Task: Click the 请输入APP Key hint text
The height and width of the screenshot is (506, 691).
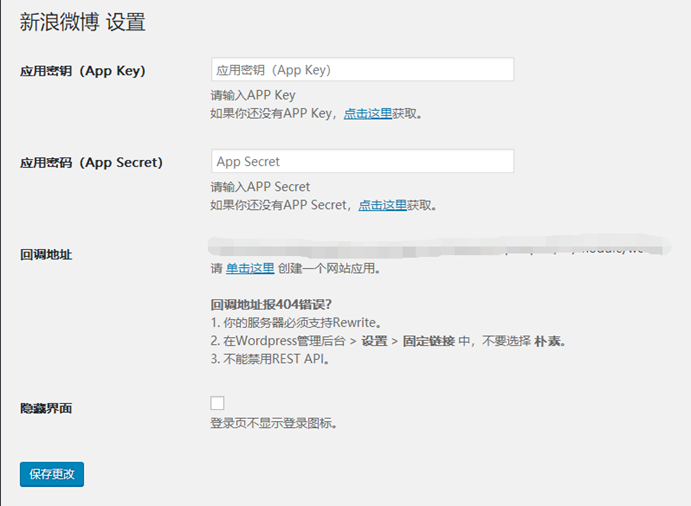Action: coord(253,95)
